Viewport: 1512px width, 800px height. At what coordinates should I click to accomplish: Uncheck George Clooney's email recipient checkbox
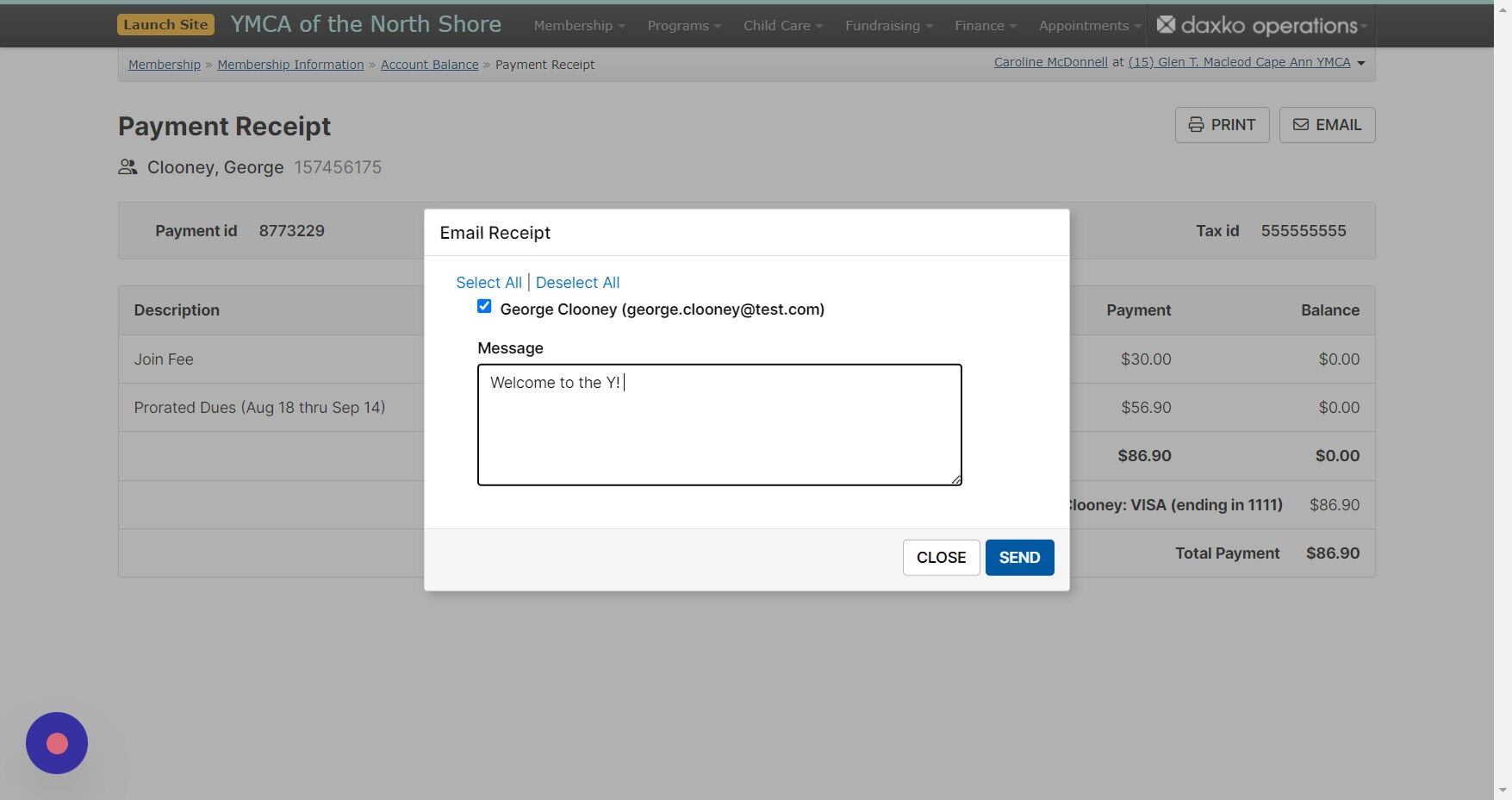[x=484, y=305]
